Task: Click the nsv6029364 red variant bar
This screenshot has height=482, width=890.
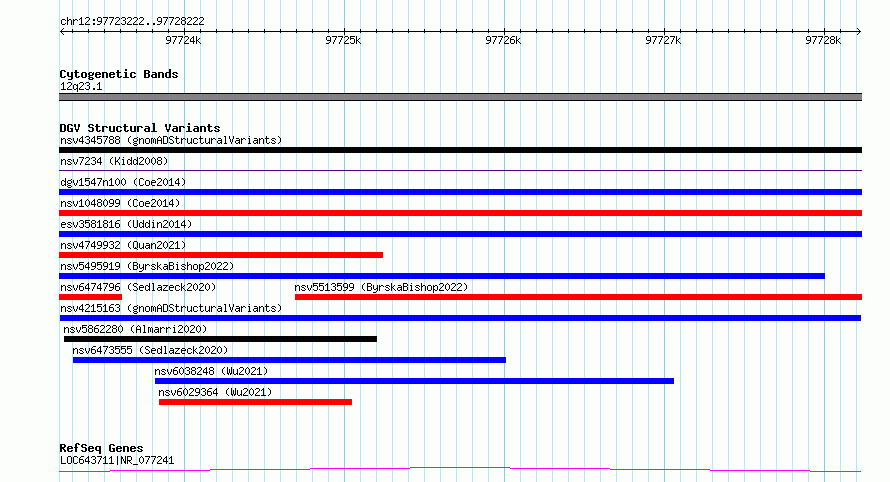Action: click(x=255, y=403)
